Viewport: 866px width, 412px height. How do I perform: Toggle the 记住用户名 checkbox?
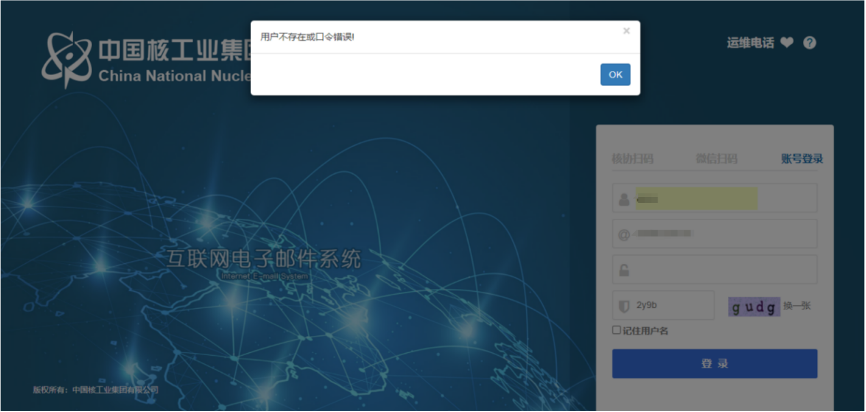[x=617, y=330]
